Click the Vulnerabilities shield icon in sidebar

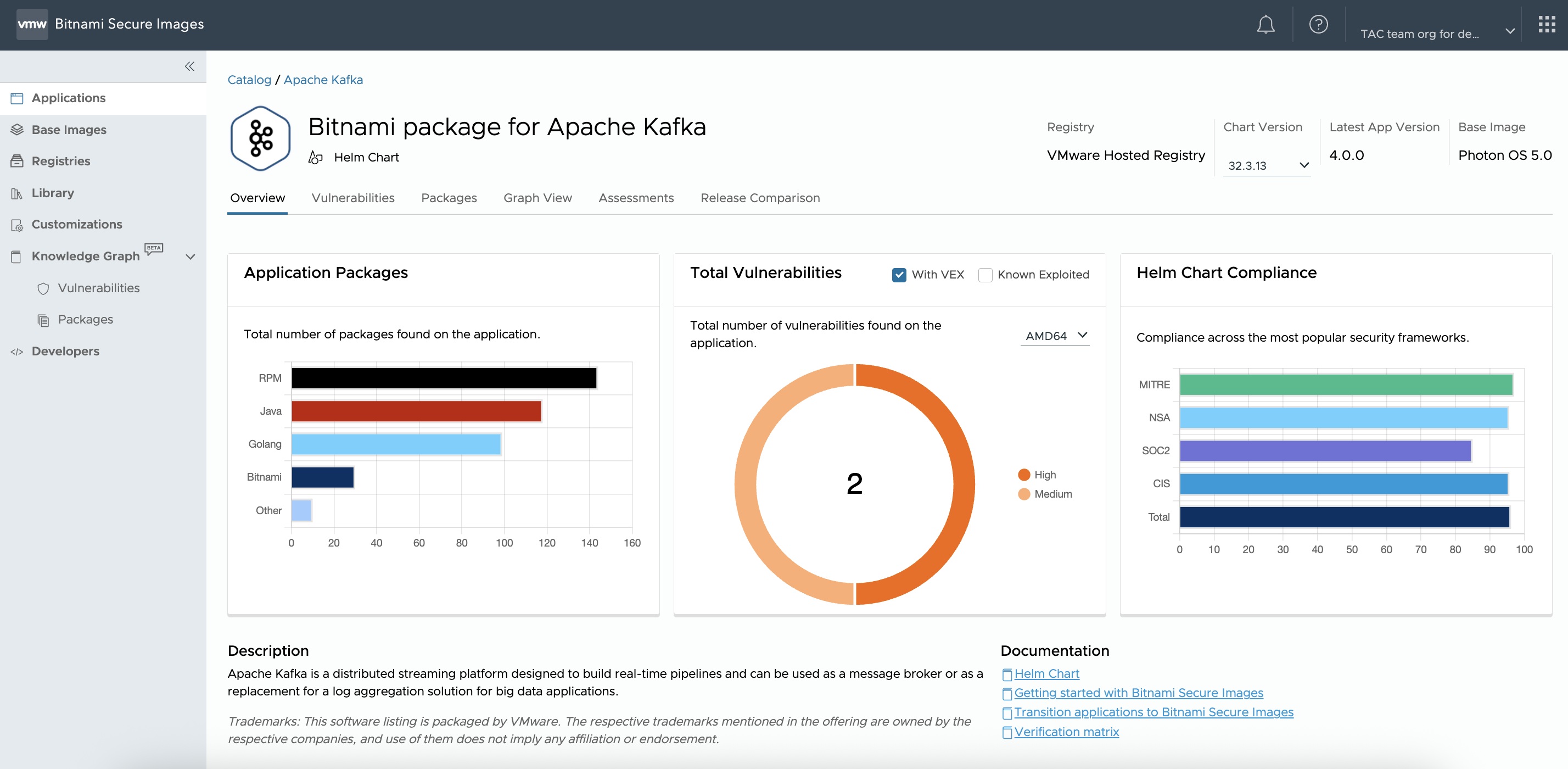[x=43, y=288]
